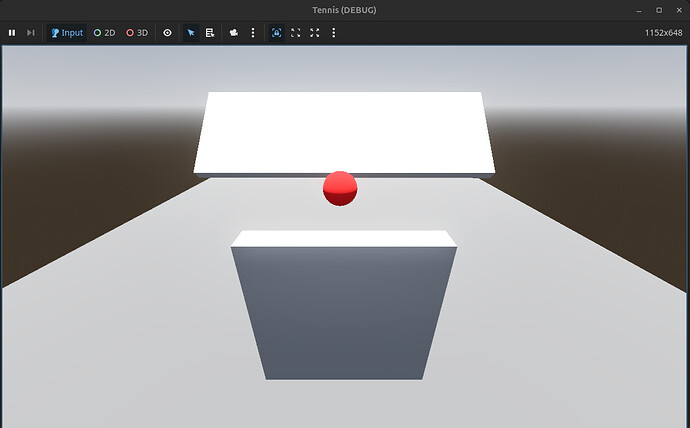Activate the select tool arrow icon
Screen dimensions: 690x428
191,33
